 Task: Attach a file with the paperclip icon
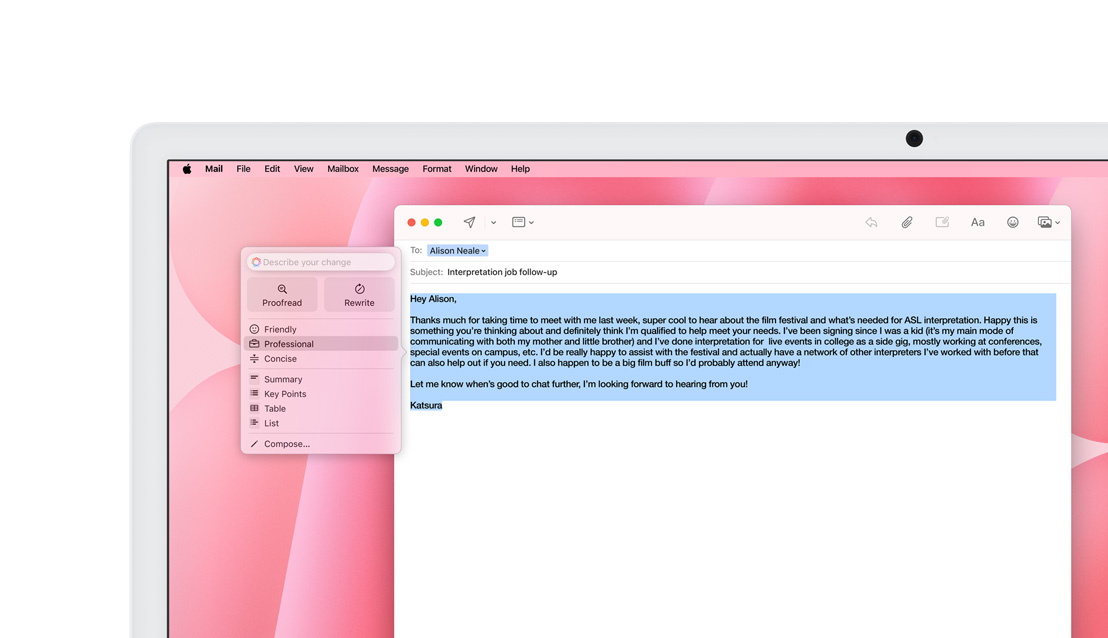pyautogui.click(x=906, y=222)
